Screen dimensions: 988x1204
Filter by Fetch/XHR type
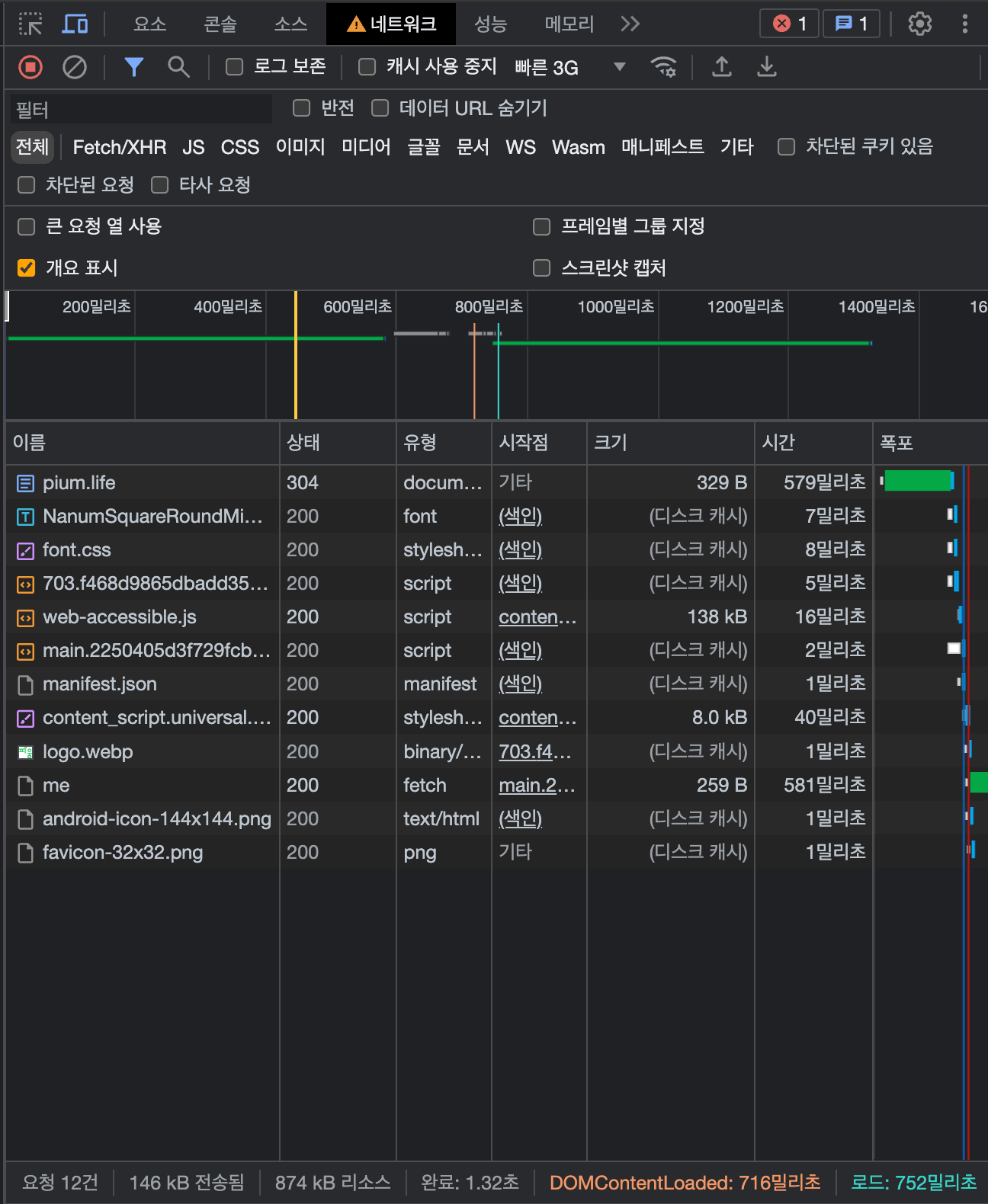[120, 147]
